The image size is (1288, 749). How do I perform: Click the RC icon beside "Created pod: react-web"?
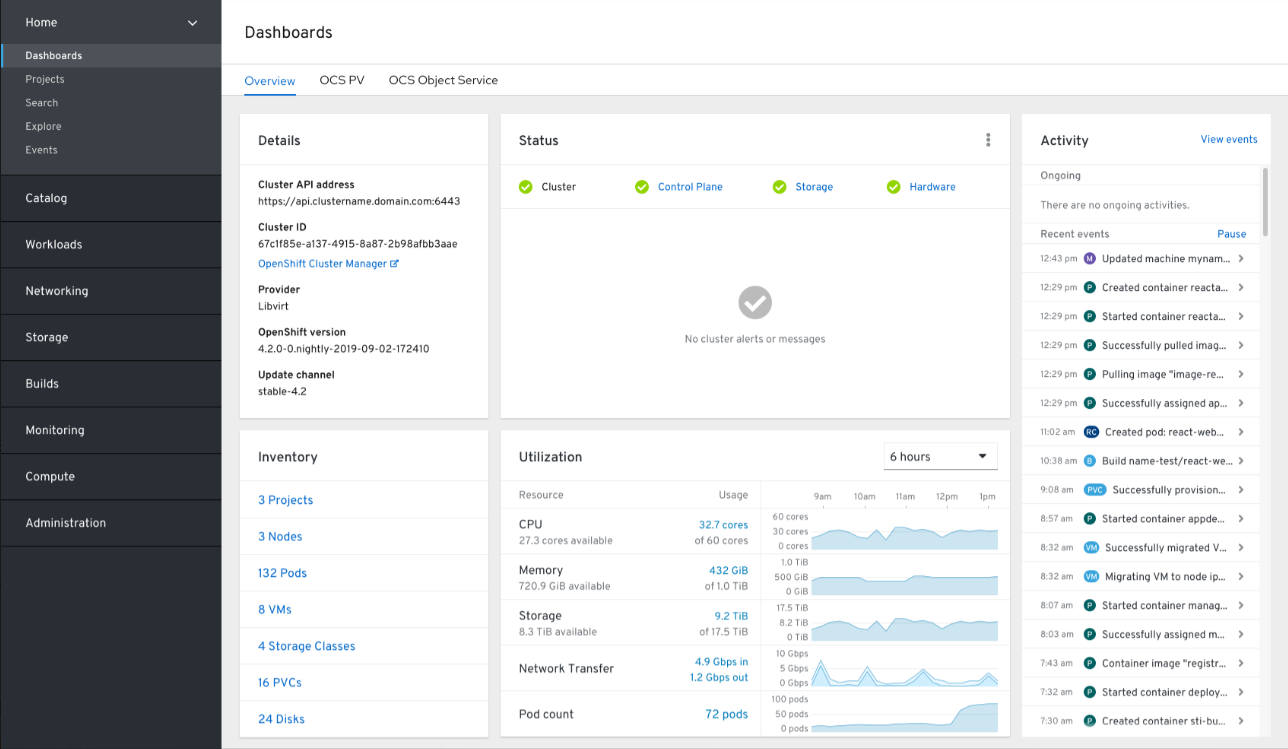point(1091,431)
